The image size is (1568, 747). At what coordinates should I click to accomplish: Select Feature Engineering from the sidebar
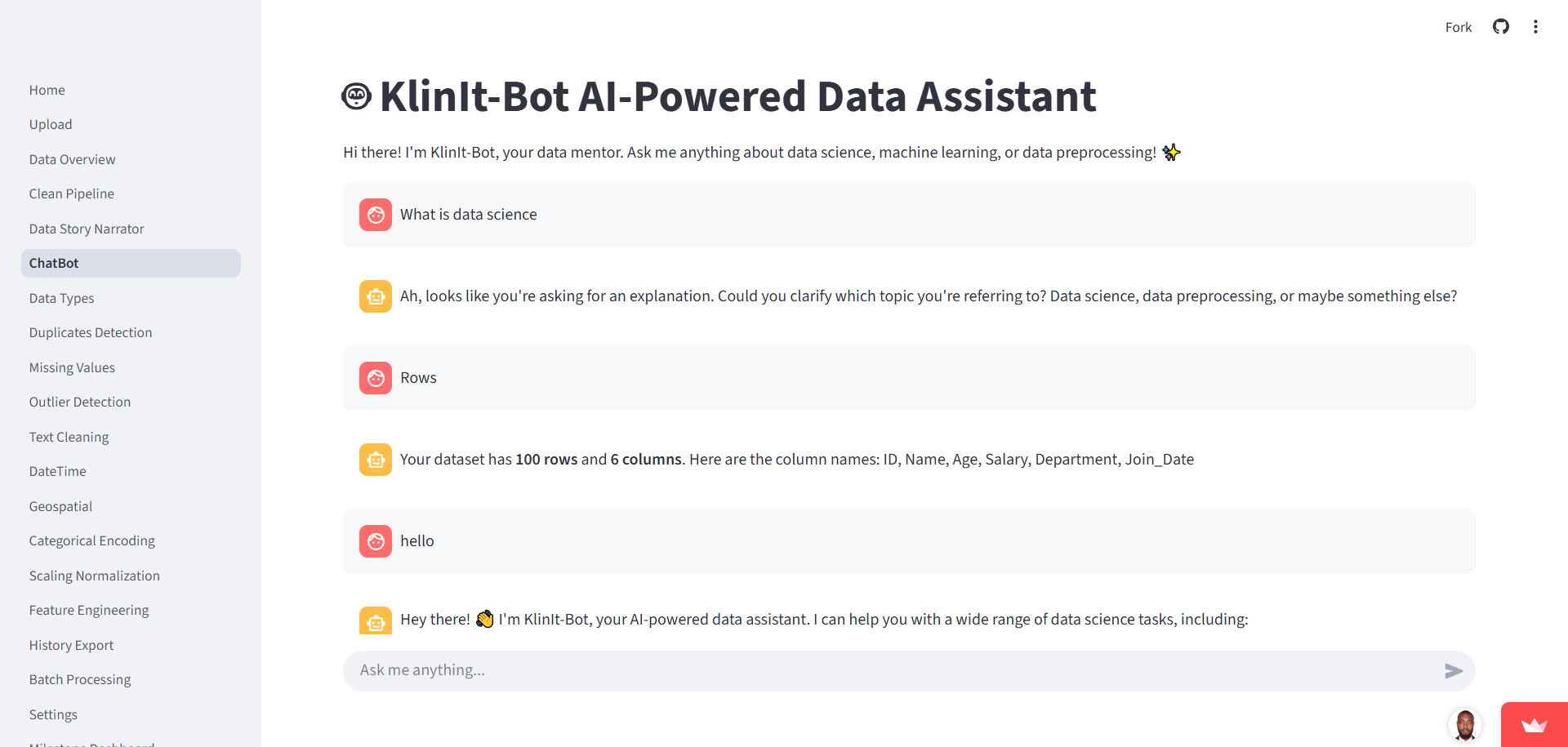pos(88,609)
